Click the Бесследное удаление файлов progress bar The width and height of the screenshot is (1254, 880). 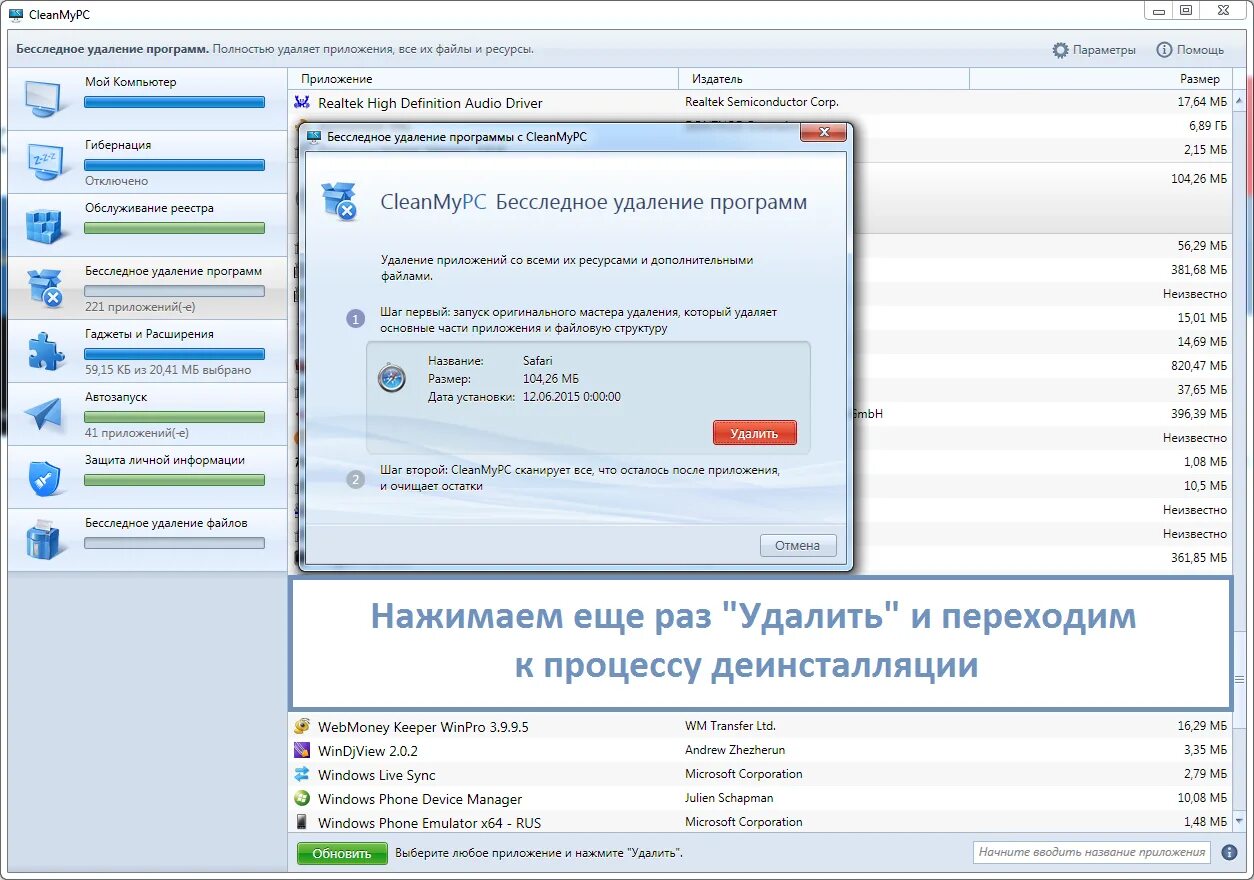[175, 543]
